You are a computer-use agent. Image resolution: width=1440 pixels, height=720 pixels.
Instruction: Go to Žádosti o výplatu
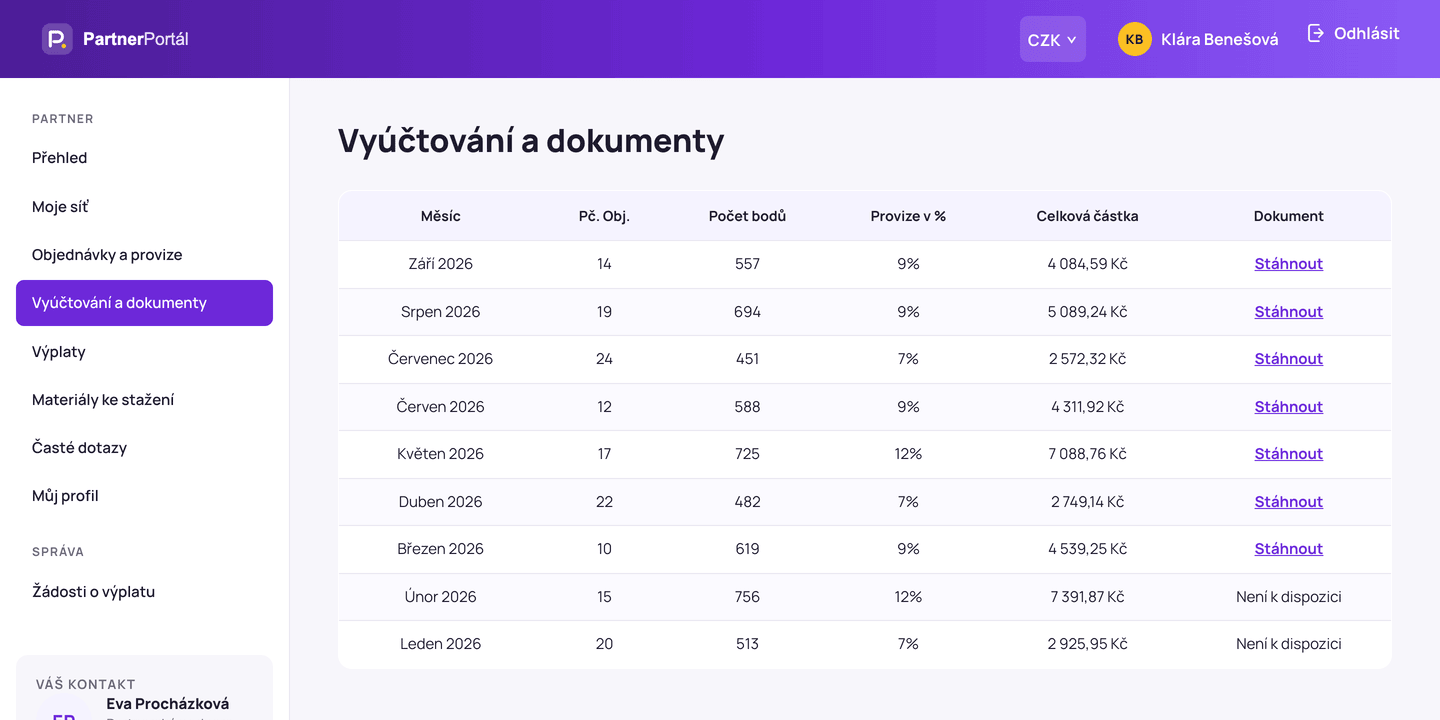click(x=144, y=592)
